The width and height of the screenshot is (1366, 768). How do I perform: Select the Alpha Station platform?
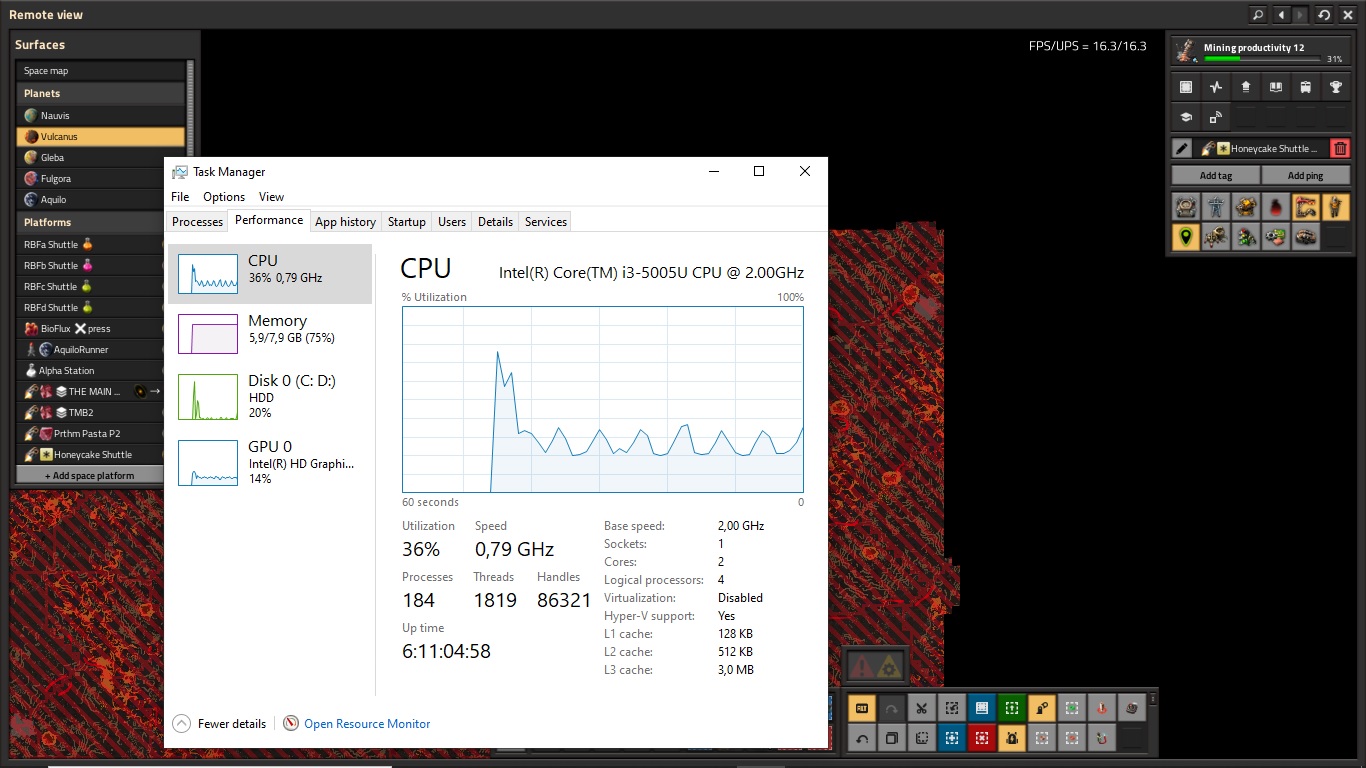point(92,371)
